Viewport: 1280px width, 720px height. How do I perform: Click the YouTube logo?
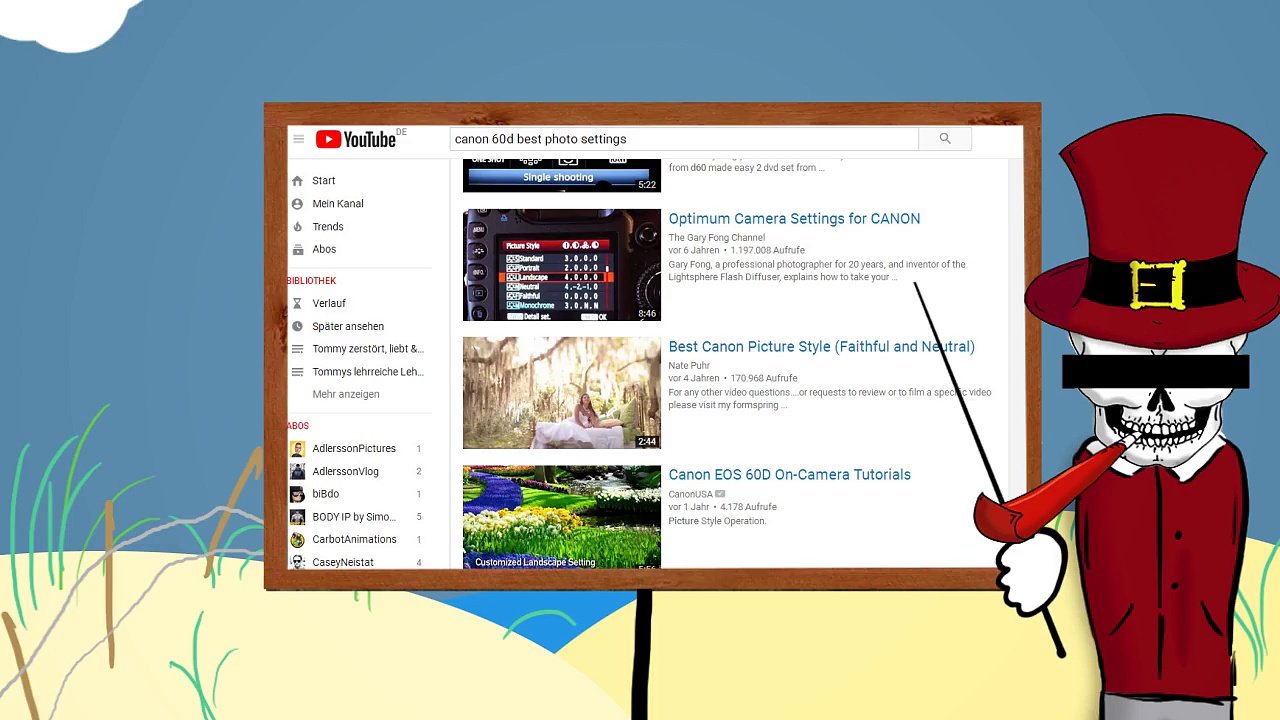pos(357,140)
